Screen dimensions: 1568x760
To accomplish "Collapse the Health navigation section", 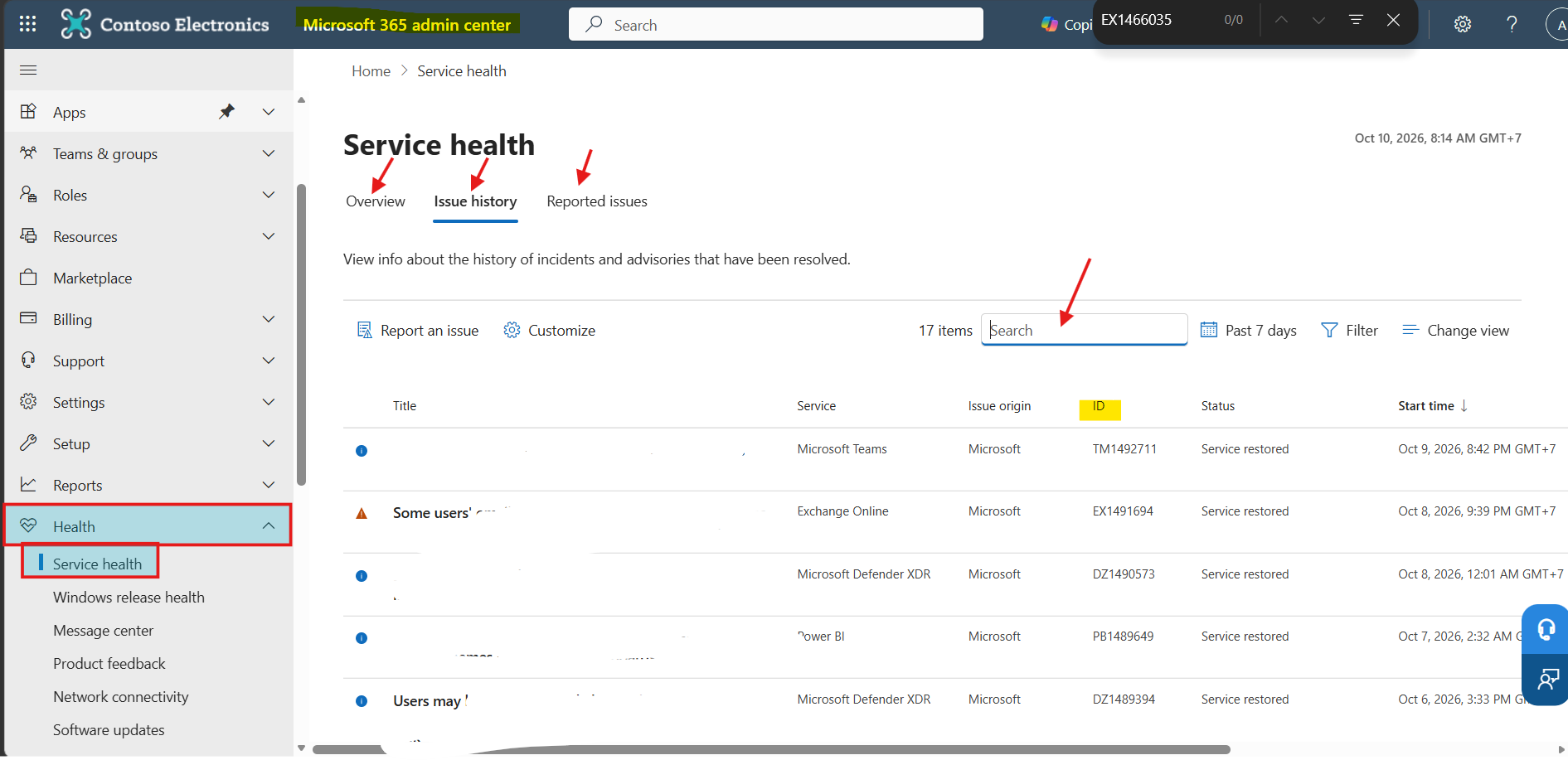I will (x=268, y=526).
